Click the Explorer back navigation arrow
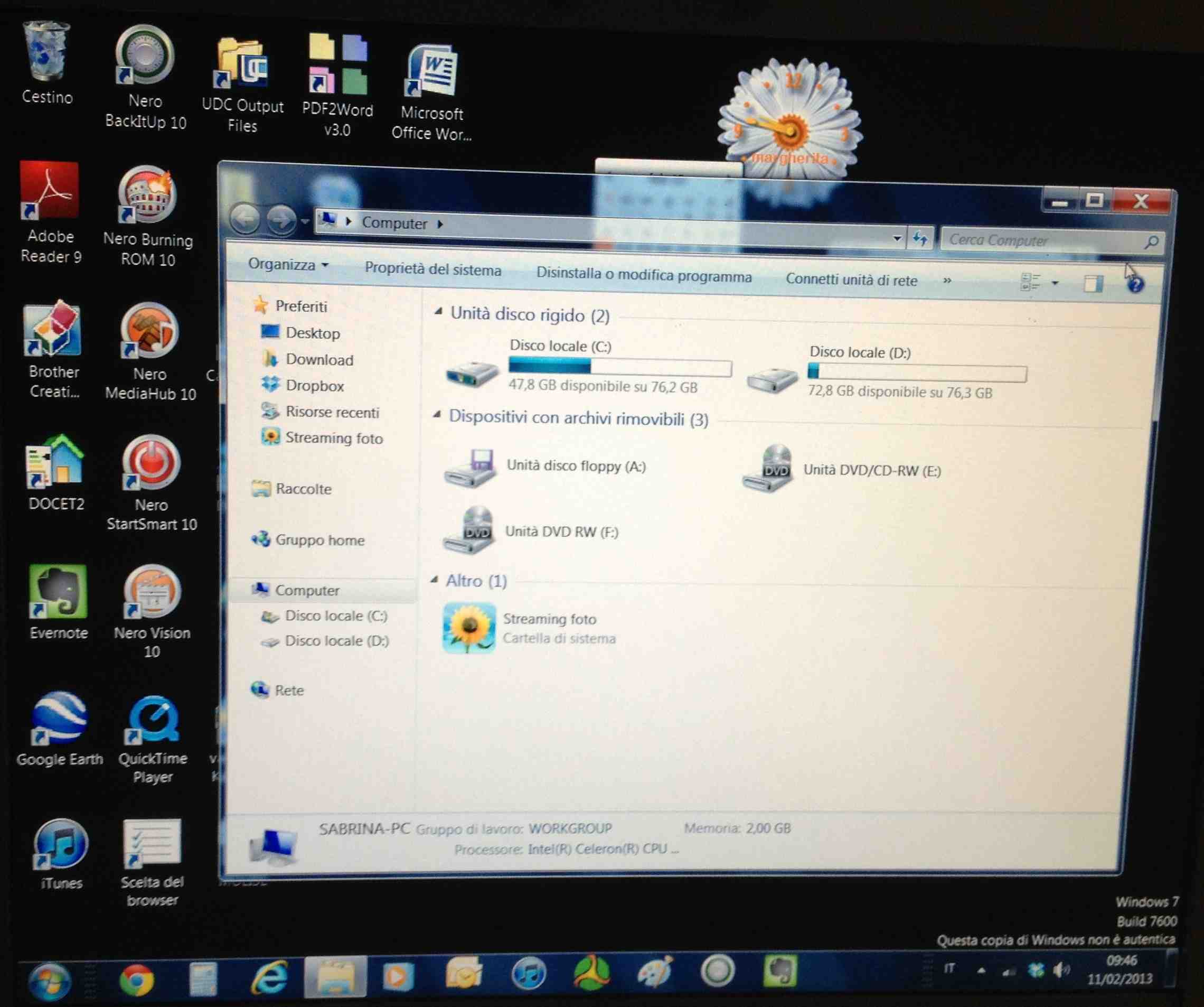This screenshot has width=1204, height=1007. pos(246,219)
